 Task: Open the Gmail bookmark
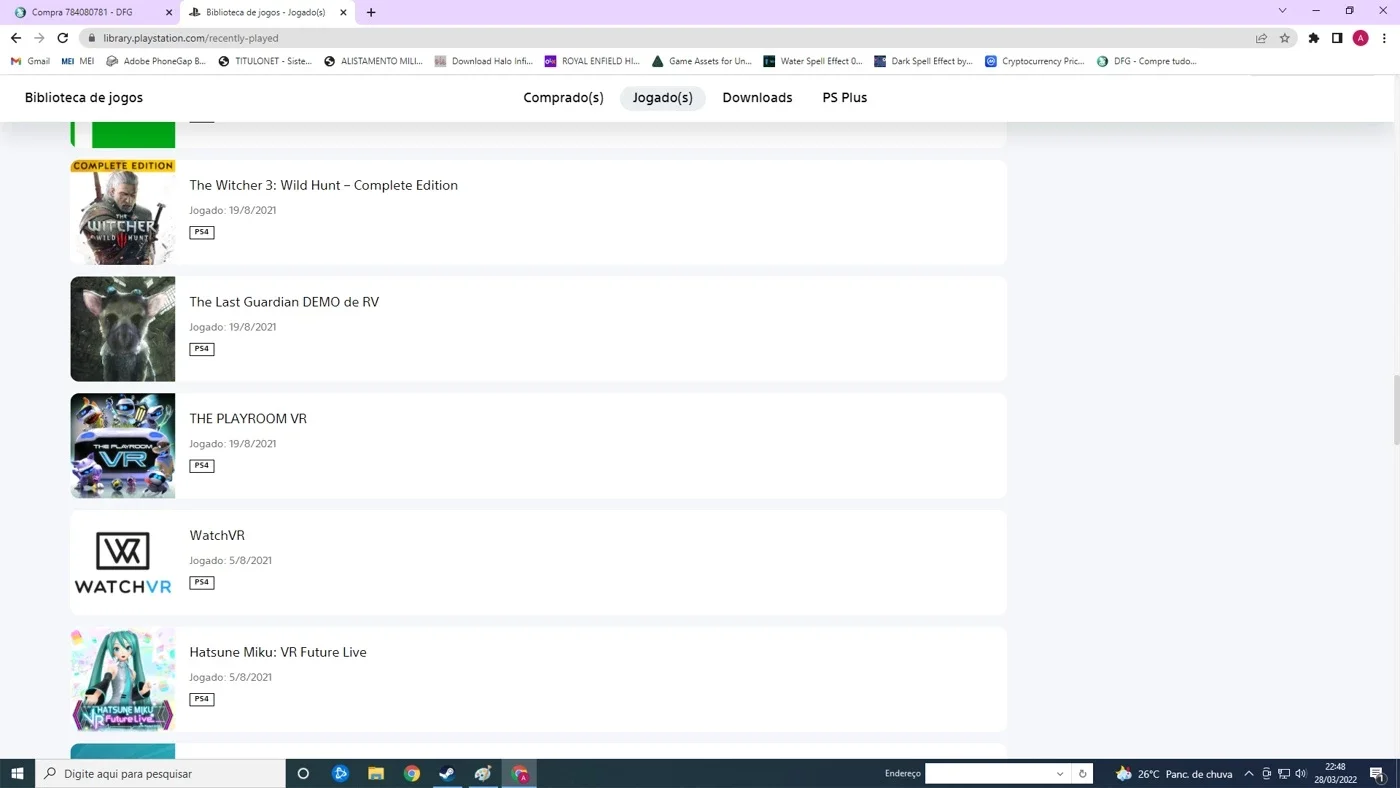30,61
